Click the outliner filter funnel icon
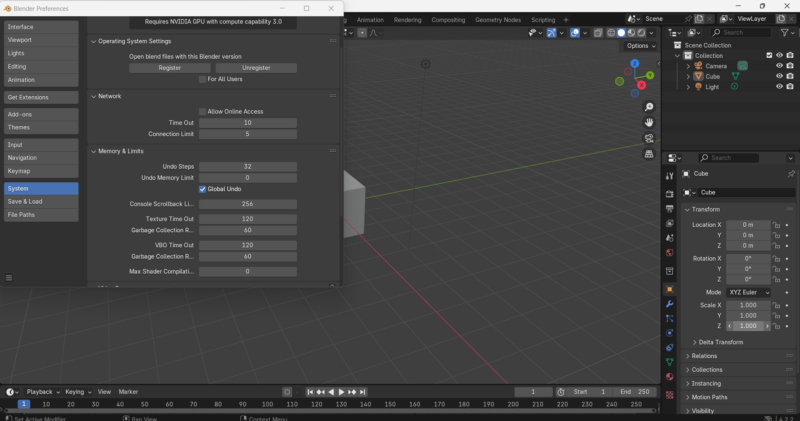Viewport: 800px width, 421px height. click(785, 32)
